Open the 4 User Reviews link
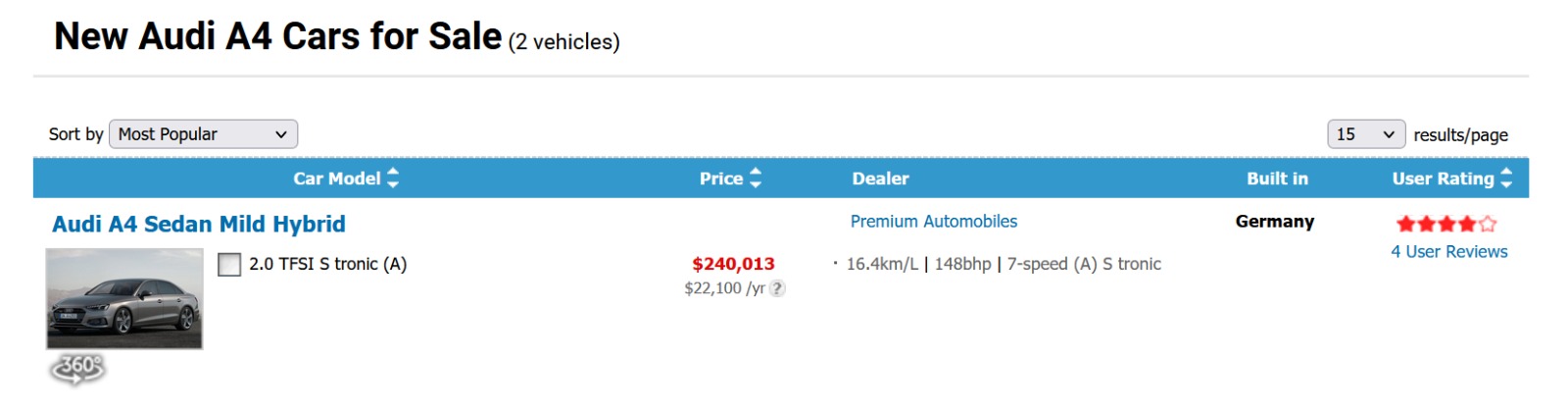Viewport: 1568px width, 409px height. tap(1448, 252)
